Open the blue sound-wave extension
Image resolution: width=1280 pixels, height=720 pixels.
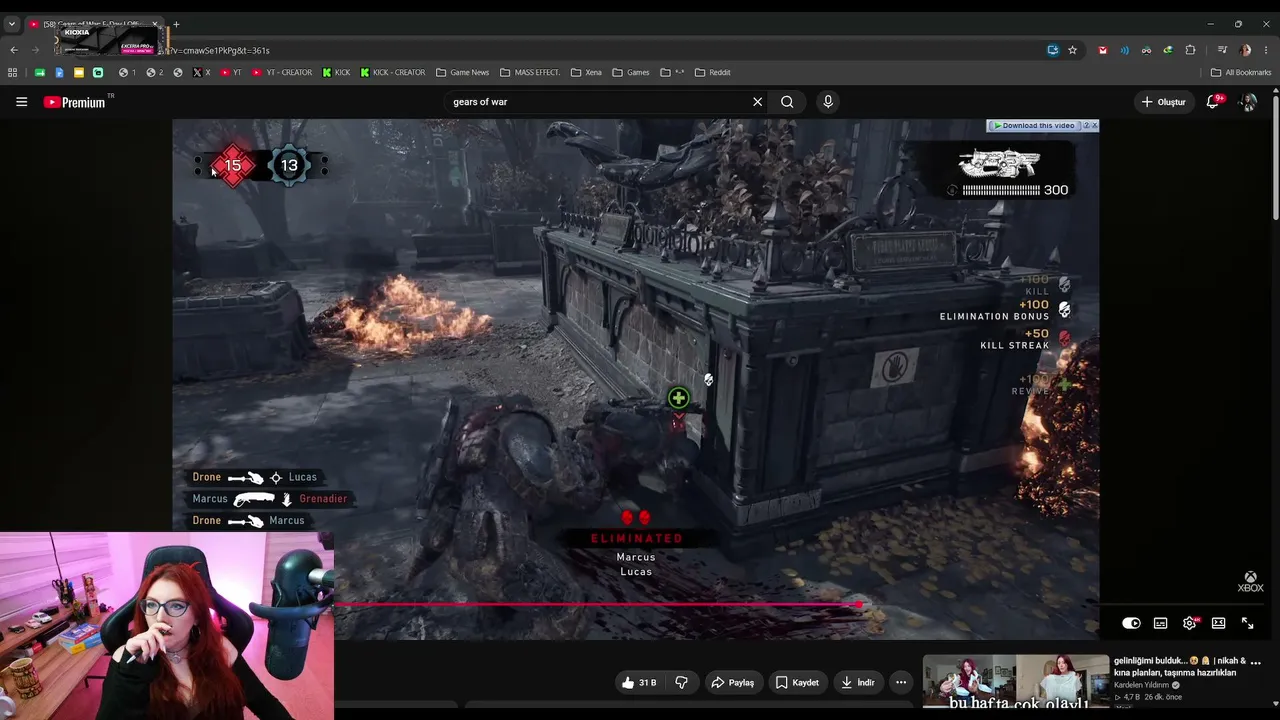[x=1125, y=50]
